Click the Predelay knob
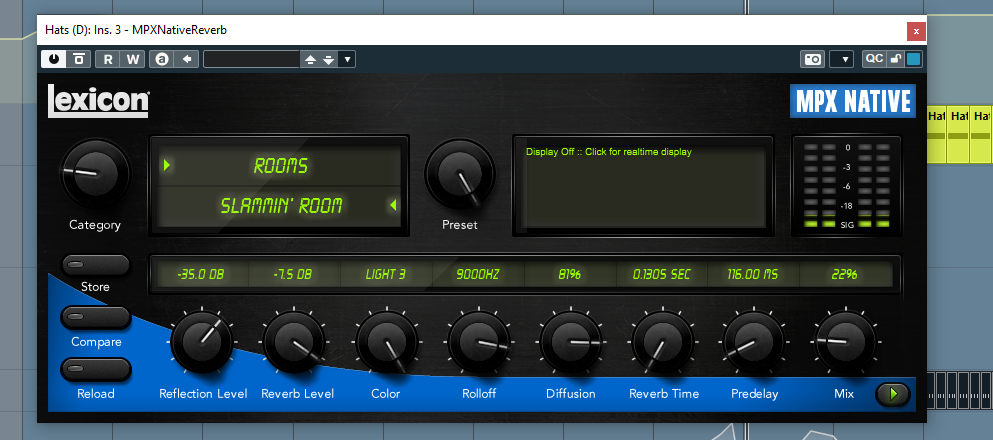993x440 pixels. pos(755,341)
